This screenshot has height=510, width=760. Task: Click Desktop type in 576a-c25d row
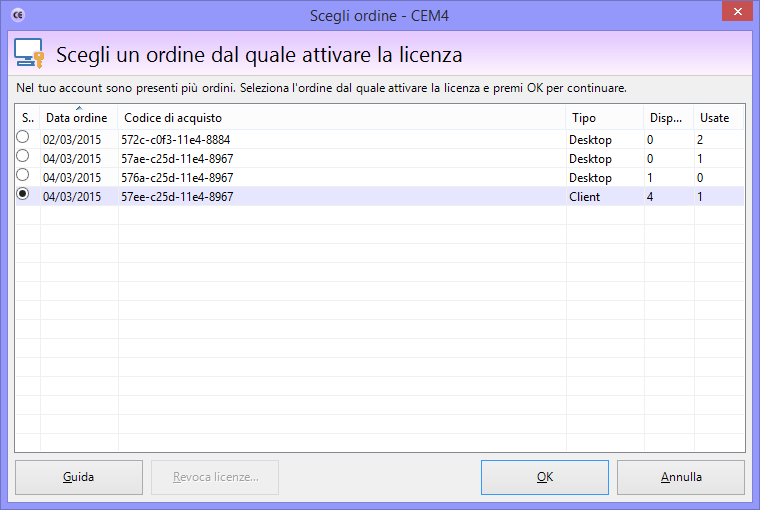coord(590,178)
